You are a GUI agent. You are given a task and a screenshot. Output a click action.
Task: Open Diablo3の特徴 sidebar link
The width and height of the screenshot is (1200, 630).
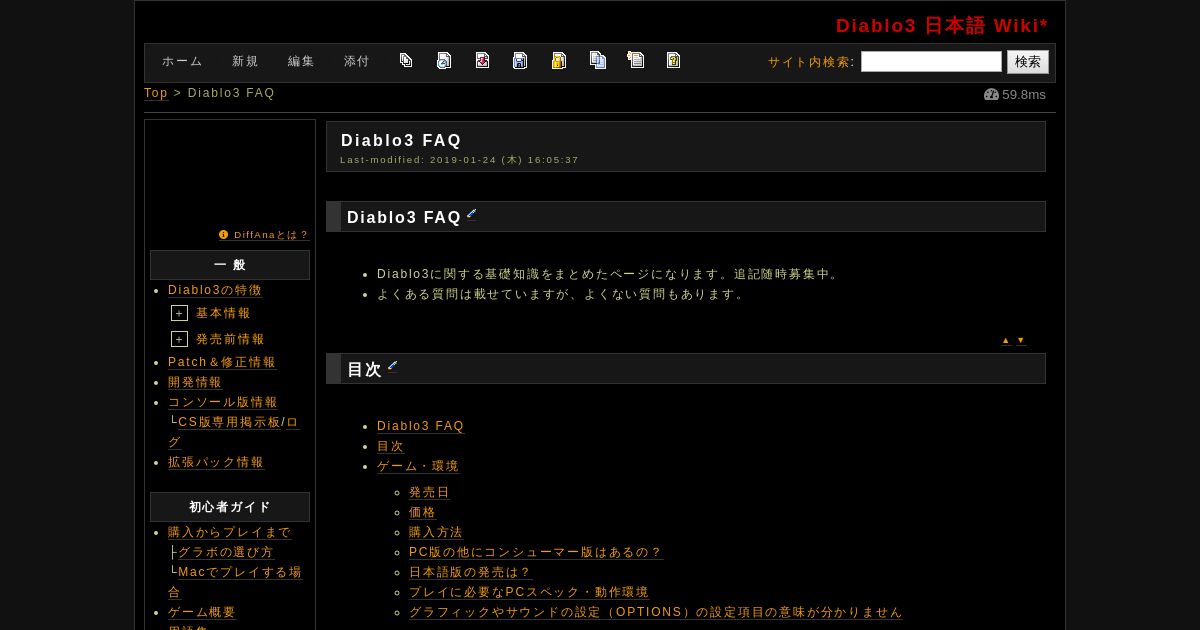click(215, 290)
